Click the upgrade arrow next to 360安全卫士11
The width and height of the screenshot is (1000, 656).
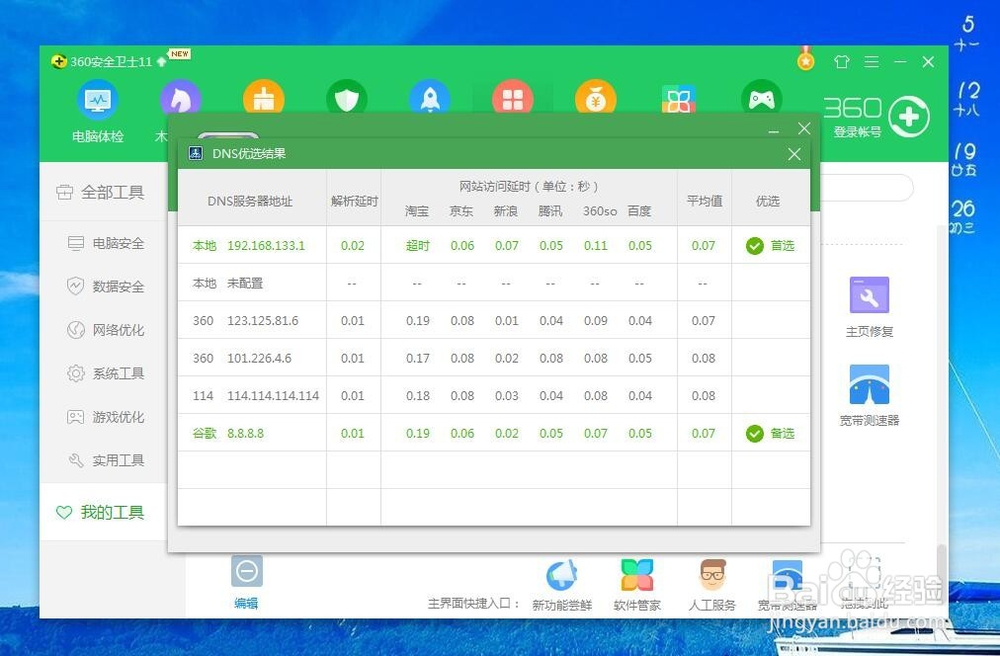coord(161,61)
